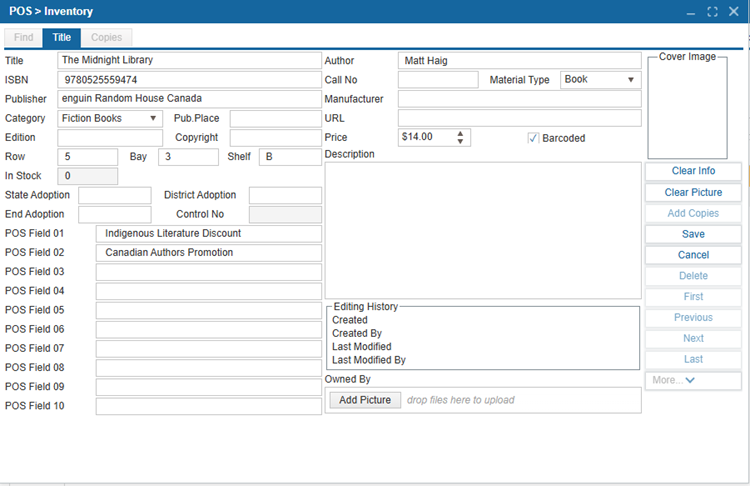
Task: Click the Add Picture button
Action: tap(365, 400)
